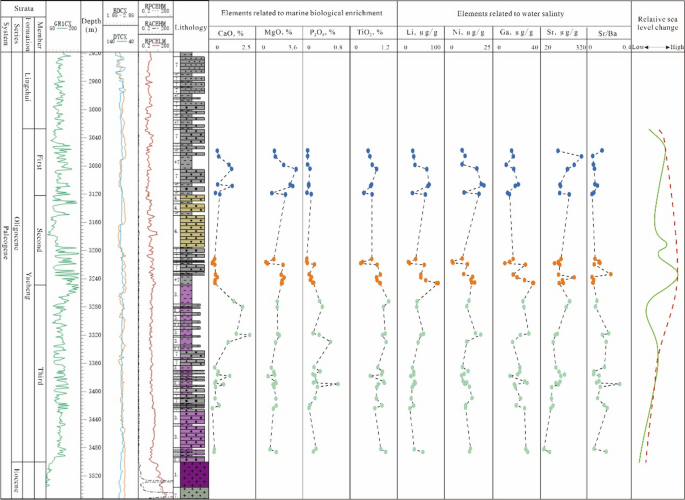
Task: Click the CaO, % column header
Action: 230,33
